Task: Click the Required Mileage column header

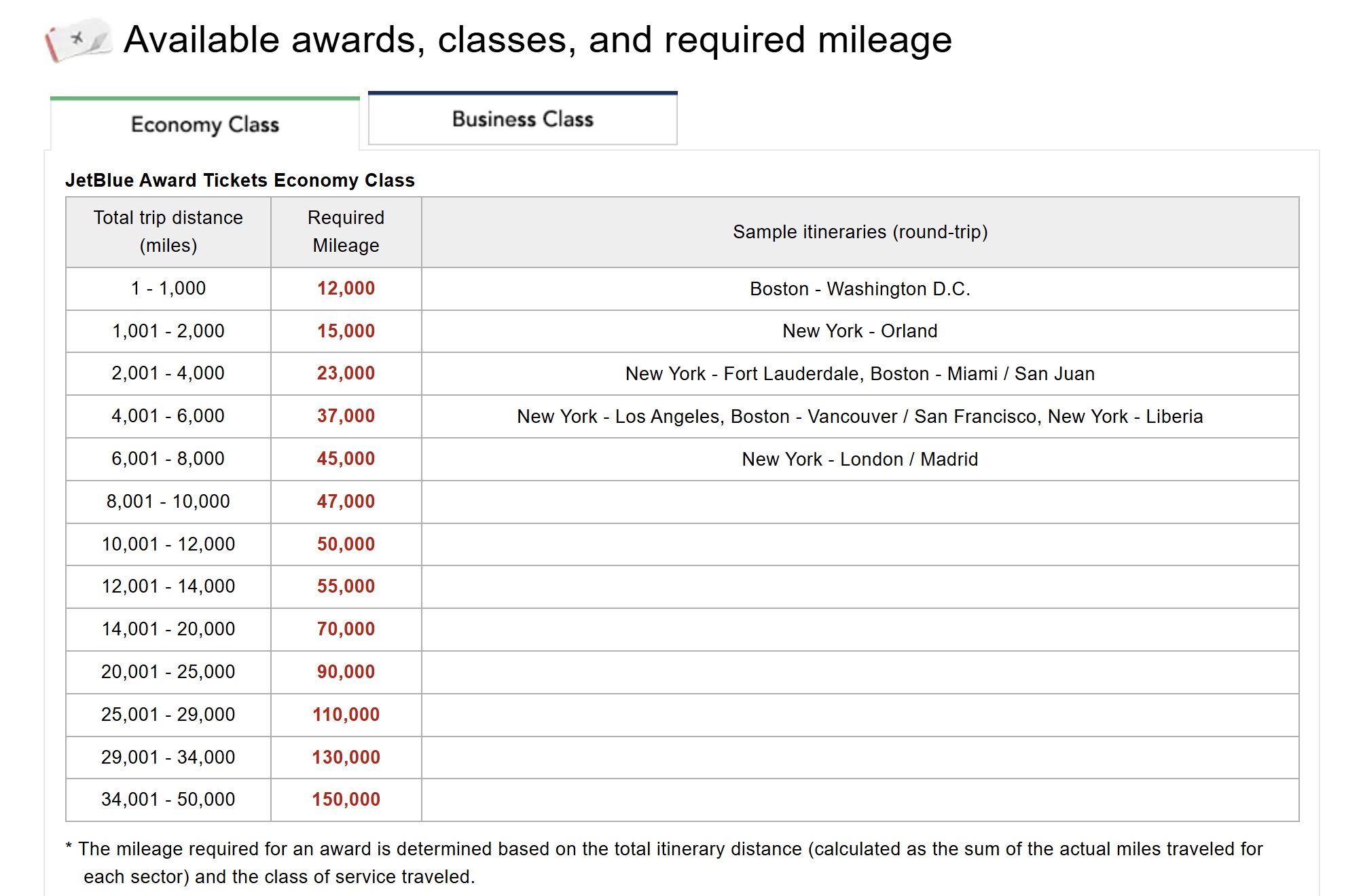Action: (346, 231)
